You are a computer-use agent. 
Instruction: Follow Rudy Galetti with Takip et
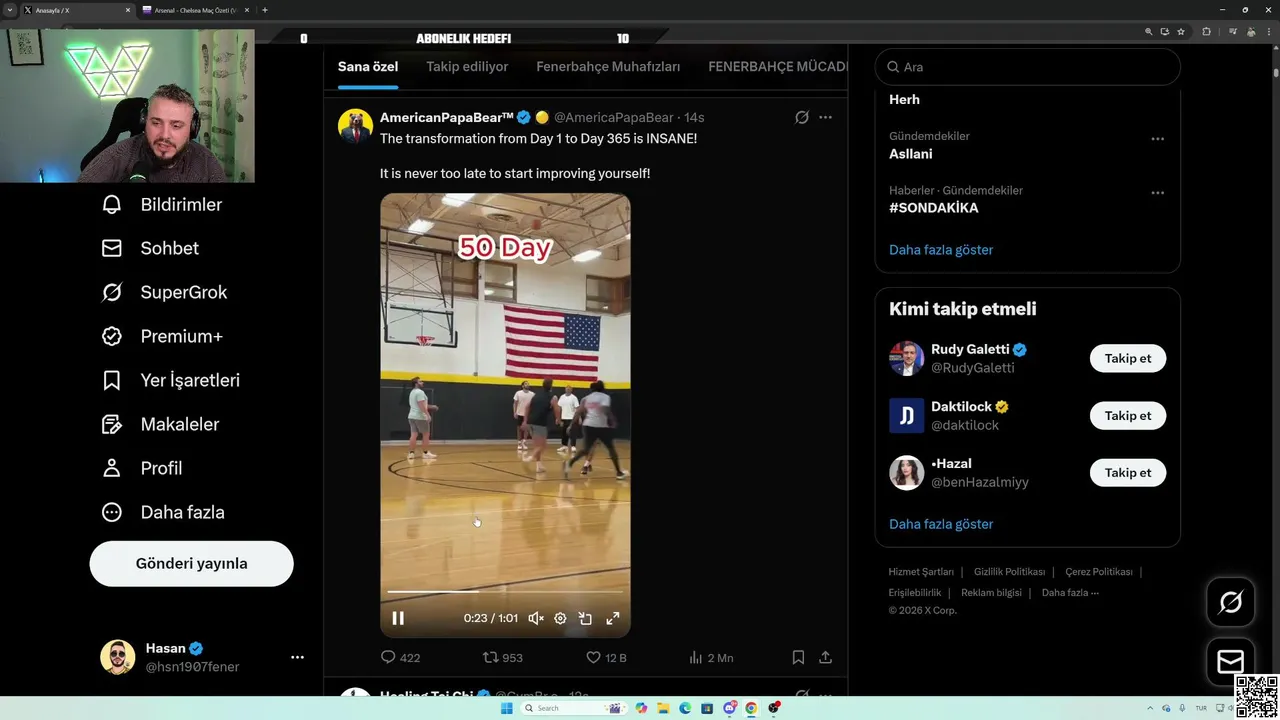tap(1128, 358)
